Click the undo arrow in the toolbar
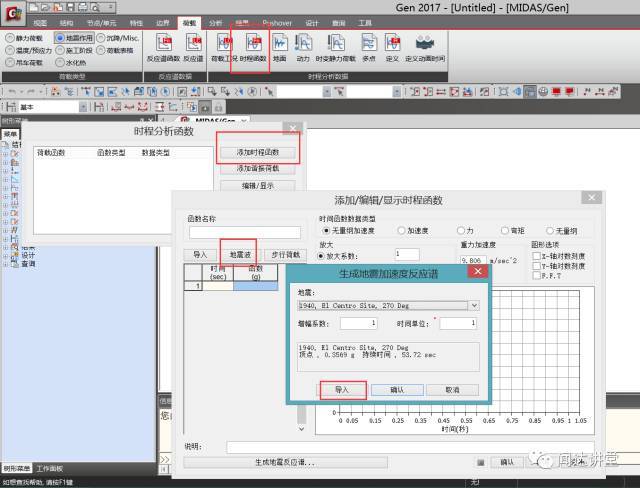 pyautogui.click(x=12, y=92)
